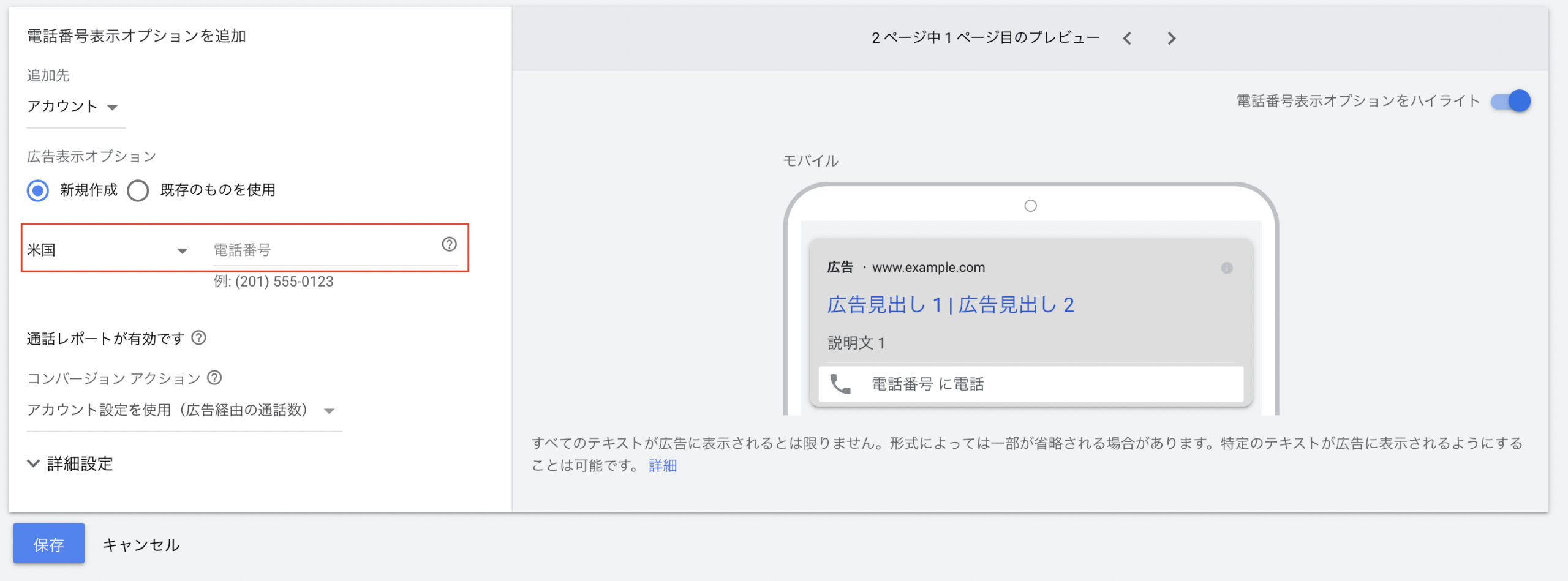Click the キャンセル button
The width and height of the screenshot is (1568, 581).
coord(141,545)
